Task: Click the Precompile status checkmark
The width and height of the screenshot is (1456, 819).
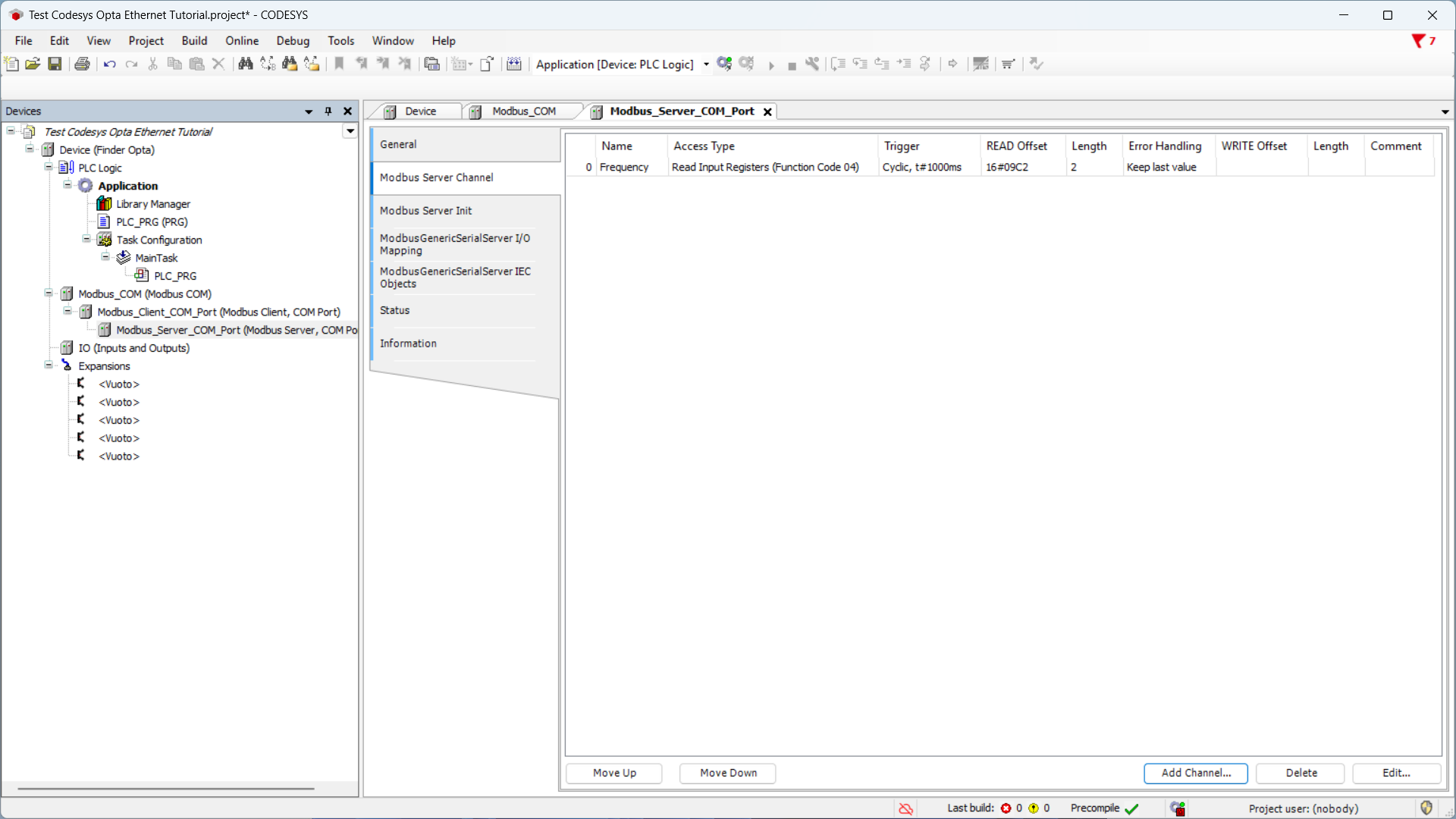Action: [x=1131, y=808]
